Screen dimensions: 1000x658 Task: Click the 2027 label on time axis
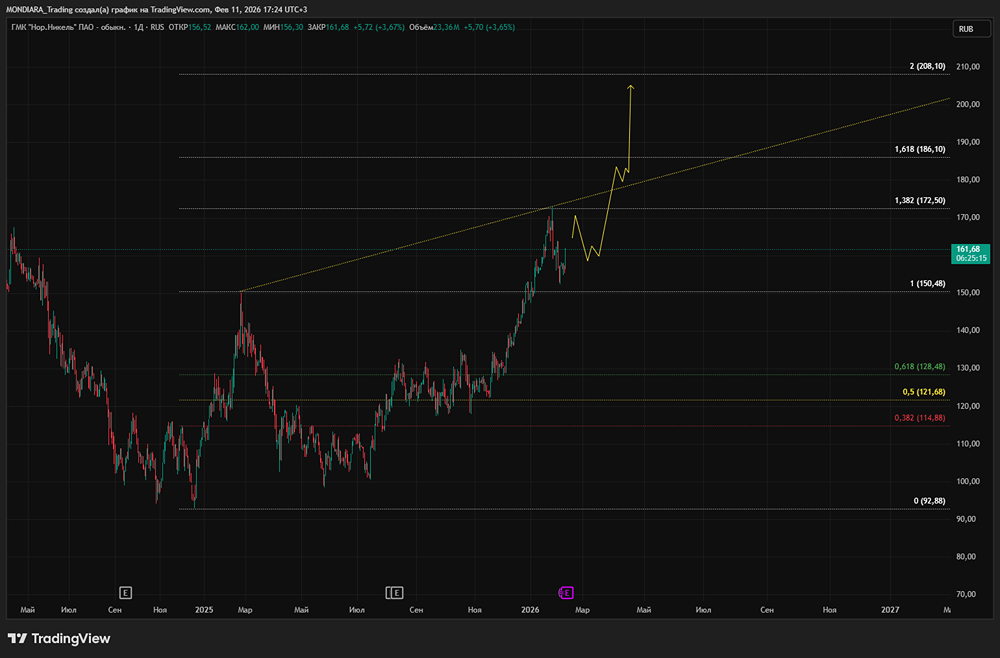tap(890, 610)
